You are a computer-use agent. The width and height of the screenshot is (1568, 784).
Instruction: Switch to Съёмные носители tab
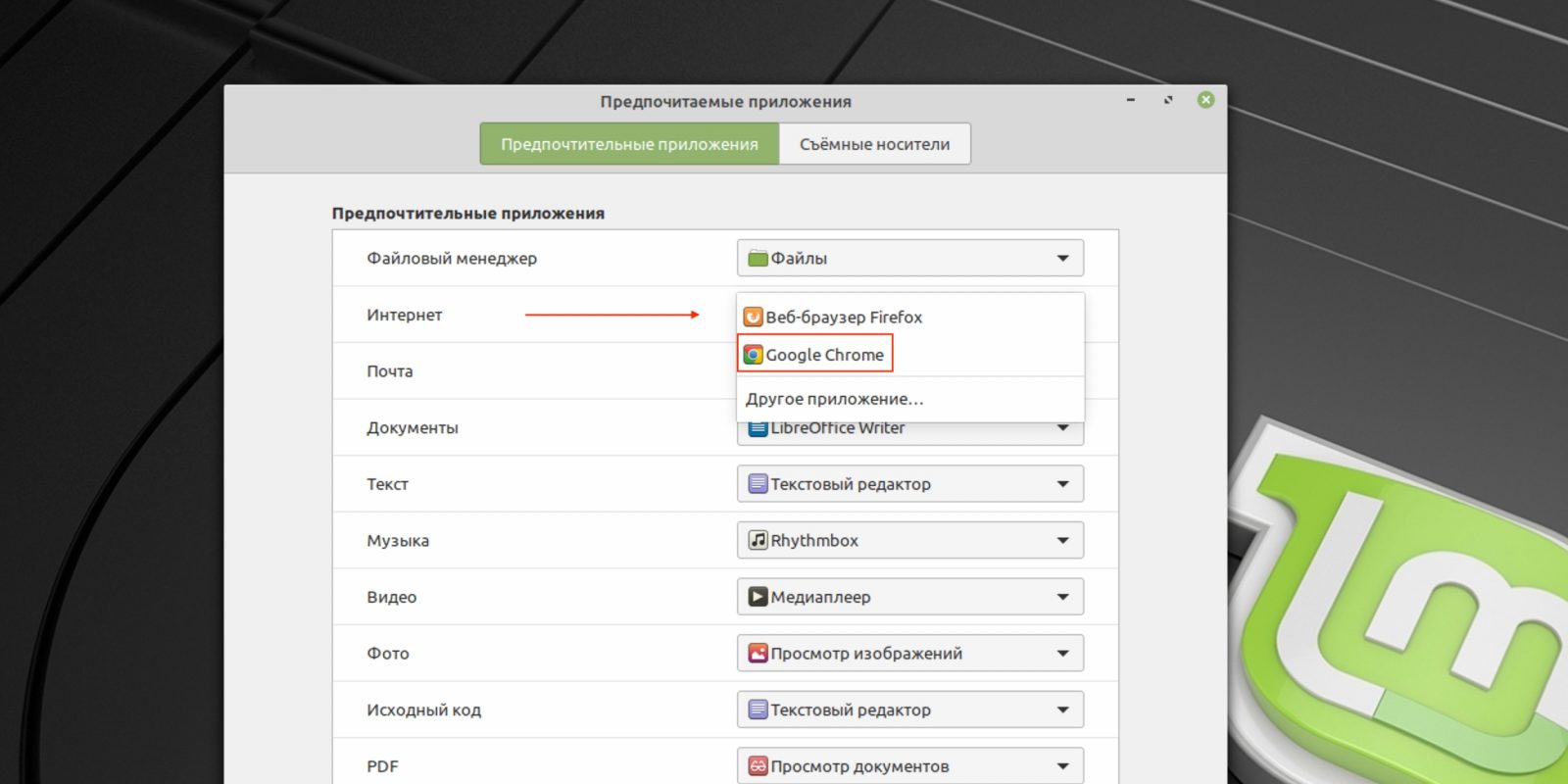click(874, 144)
